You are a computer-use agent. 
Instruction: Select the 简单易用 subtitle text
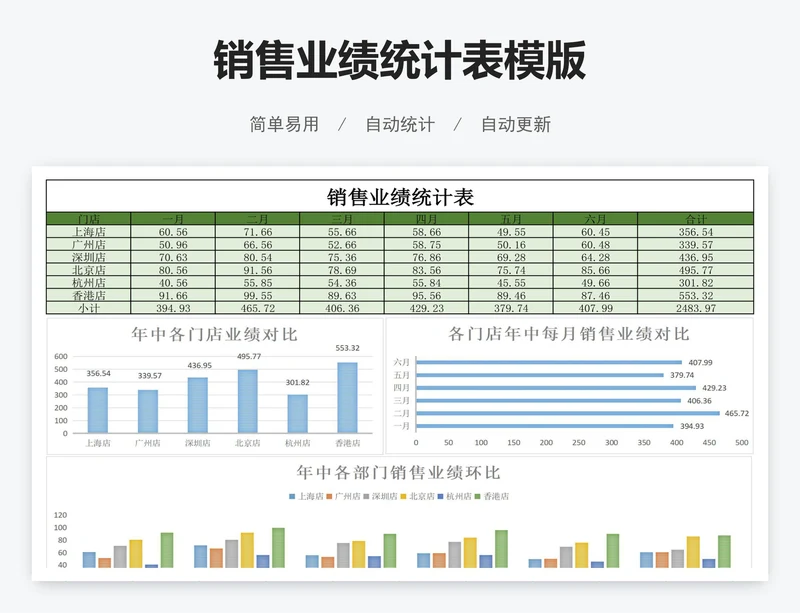pos(284,124)
